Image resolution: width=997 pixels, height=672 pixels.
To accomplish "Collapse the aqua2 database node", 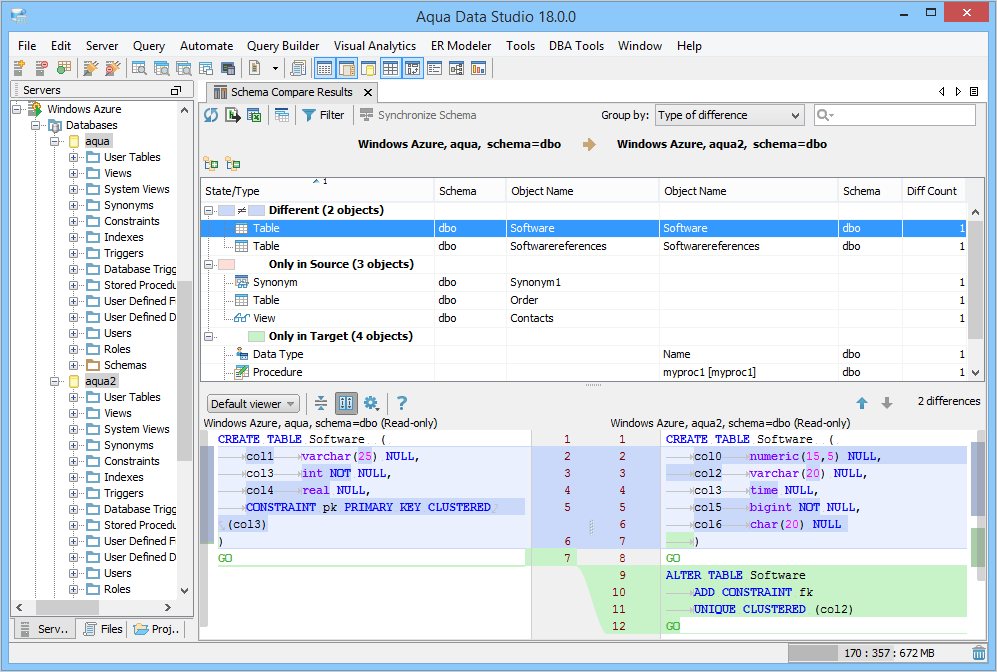I will [55, 381].
